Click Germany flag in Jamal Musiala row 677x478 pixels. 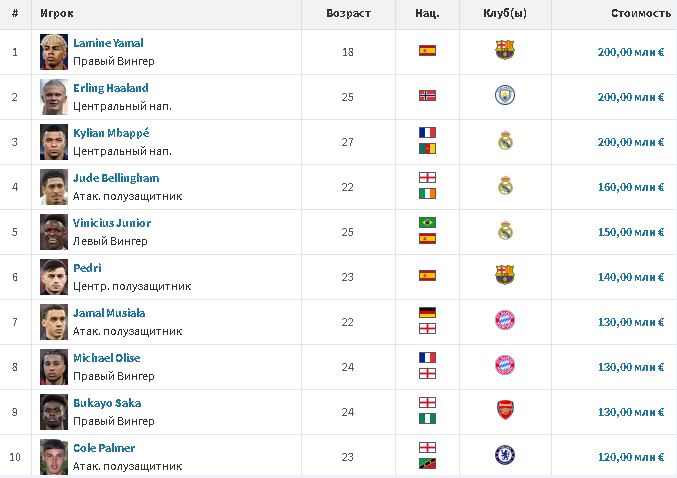tap(427, 312)
